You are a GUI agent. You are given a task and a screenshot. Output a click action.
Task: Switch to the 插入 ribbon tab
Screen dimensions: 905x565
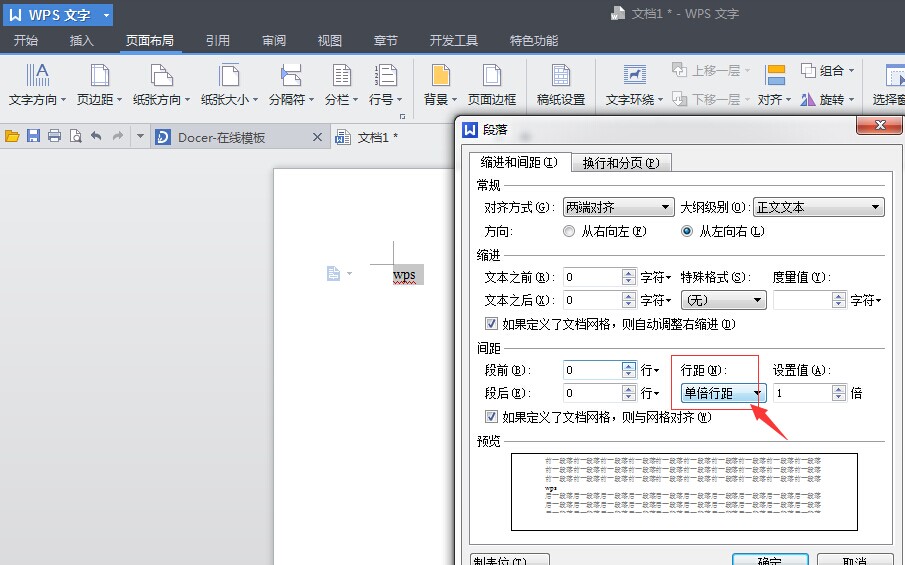(x=81, y=40)
